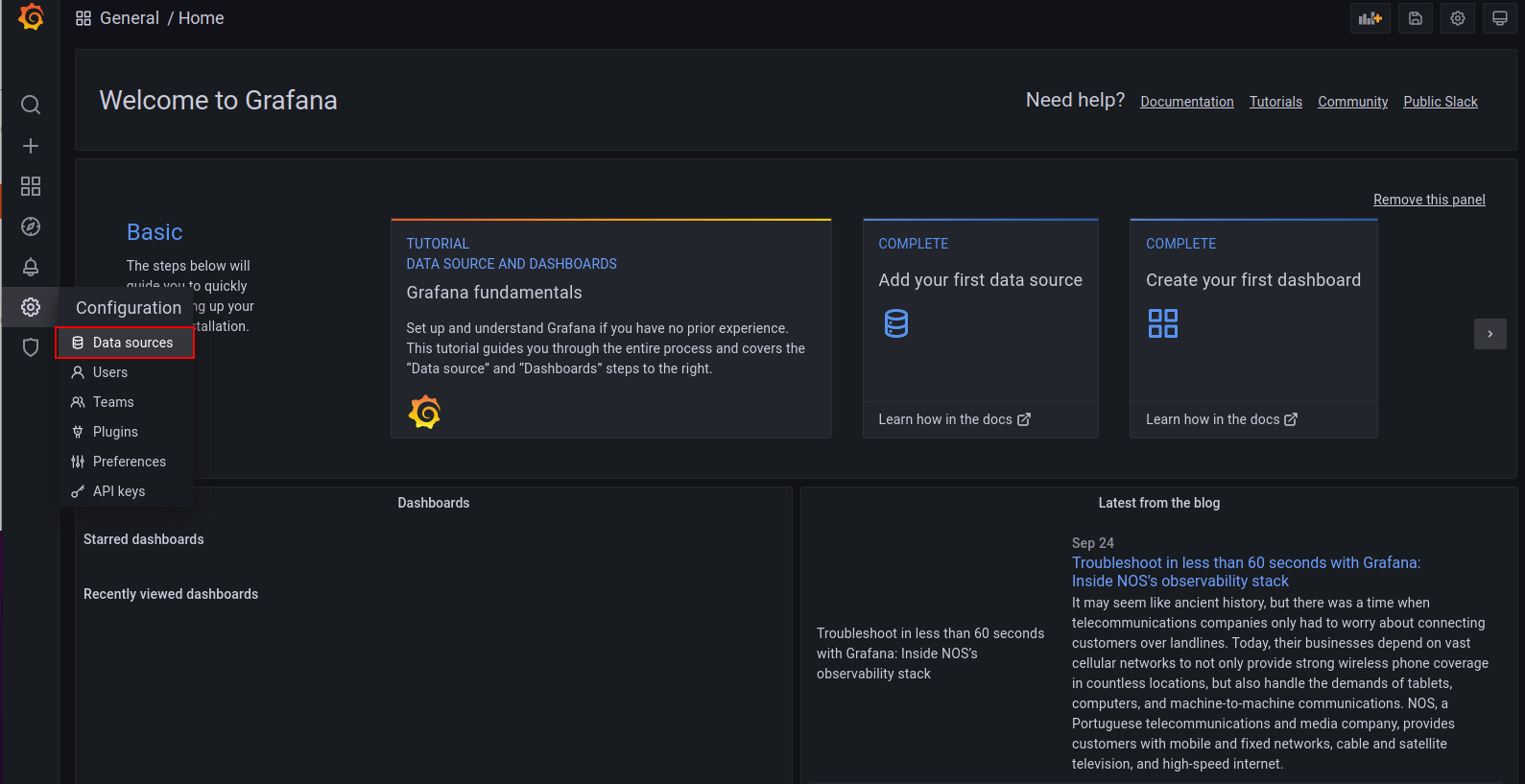The width and height of the screenshot is (1525, 784).
Task: Select API keys in Configuration menu
Action: point(125,491)
